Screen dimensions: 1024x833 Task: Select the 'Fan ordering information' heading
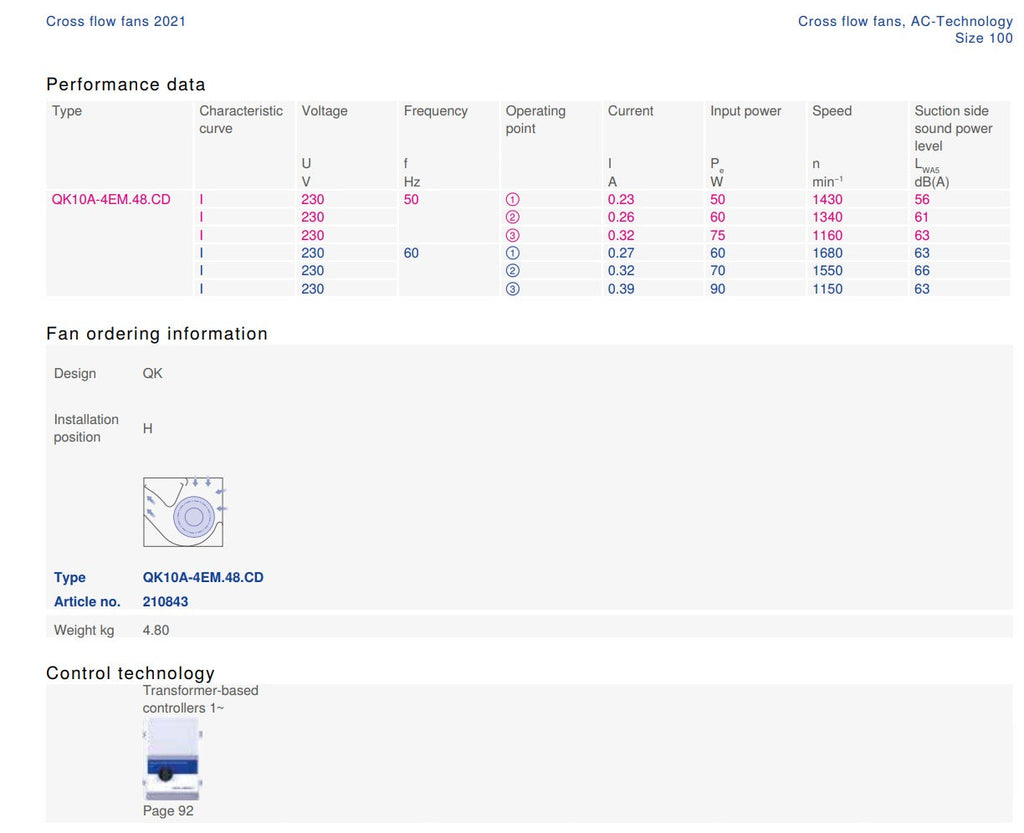[x=157, y=334]
